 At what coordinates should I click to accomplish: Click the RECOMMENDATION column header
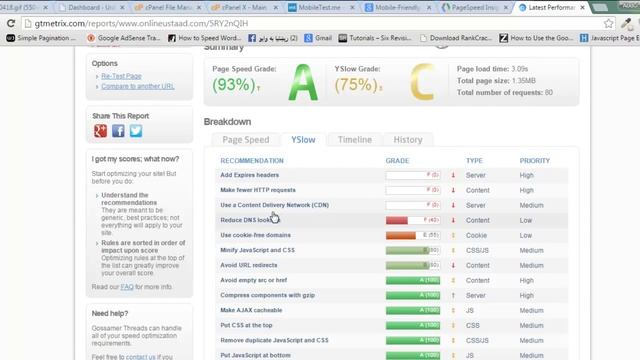click(x=252, y=161)
